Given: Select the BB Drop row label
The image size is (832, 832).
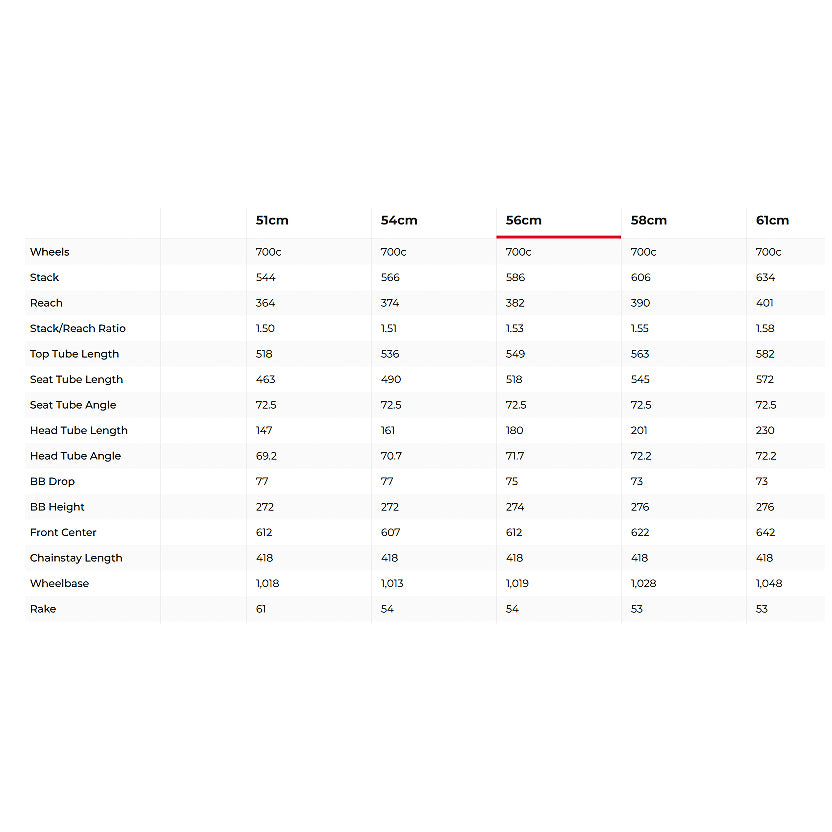Looking at the screenshot, I should pyautogui.click(x=52, y=481).
